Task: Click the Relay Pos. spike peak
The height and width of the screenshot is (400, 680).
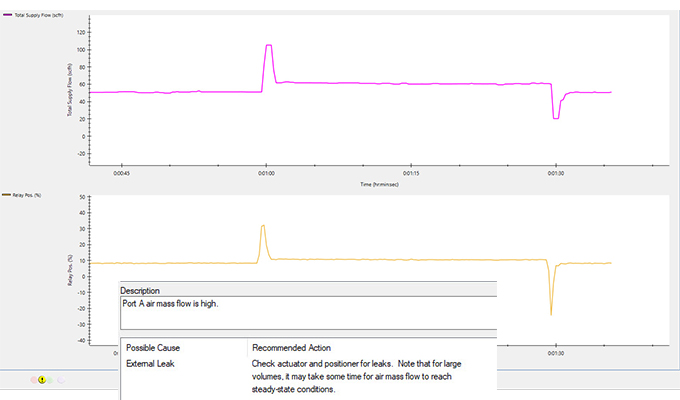Action: tap(263, 226)
